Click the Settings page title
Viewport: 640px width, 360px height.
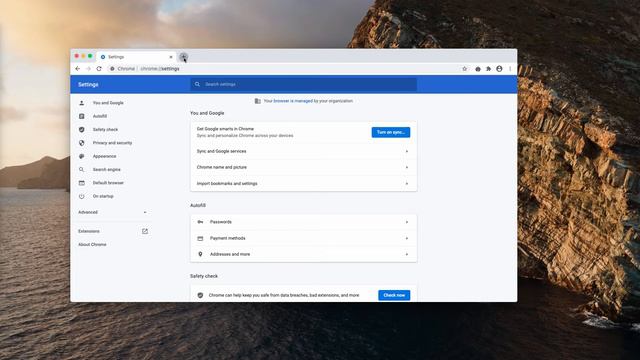[88, 84]
